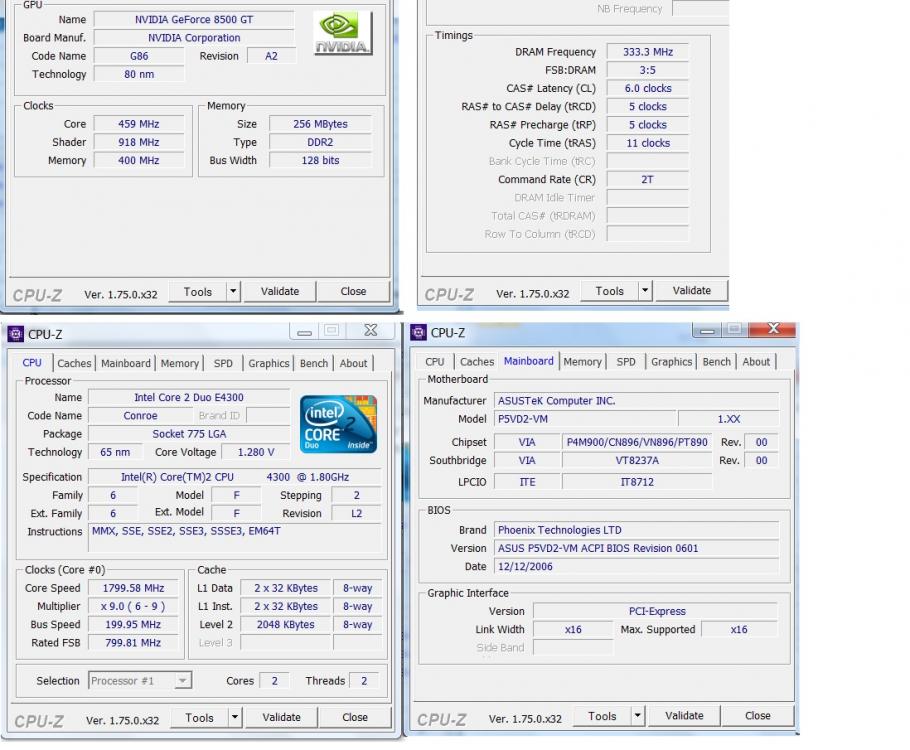The image size is (910, 750).
Task: Open Tools dropdown arrow in Graphics window
Action: pyautogui.click(x=233, y=291)
